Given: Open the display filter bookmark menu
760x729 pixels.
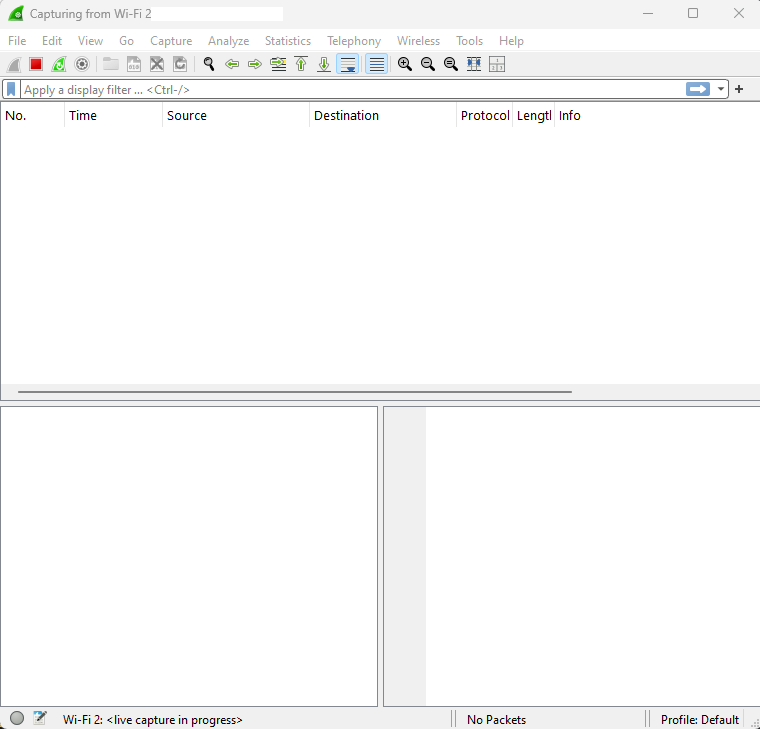Looking at the screenshot, I should click(11, 89).
